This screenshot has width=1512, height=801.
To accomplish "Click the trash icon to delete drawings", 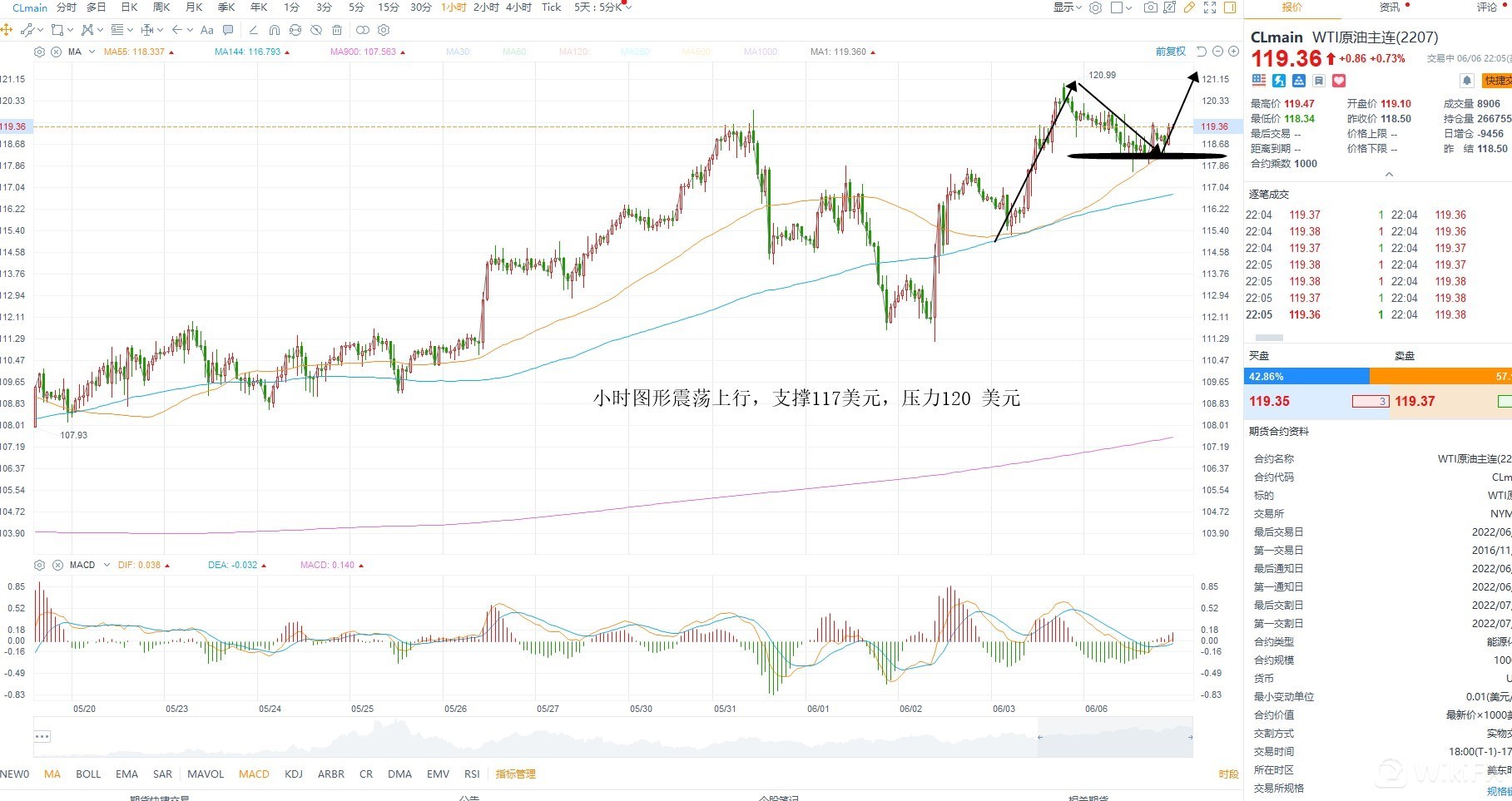I will 337,30.
